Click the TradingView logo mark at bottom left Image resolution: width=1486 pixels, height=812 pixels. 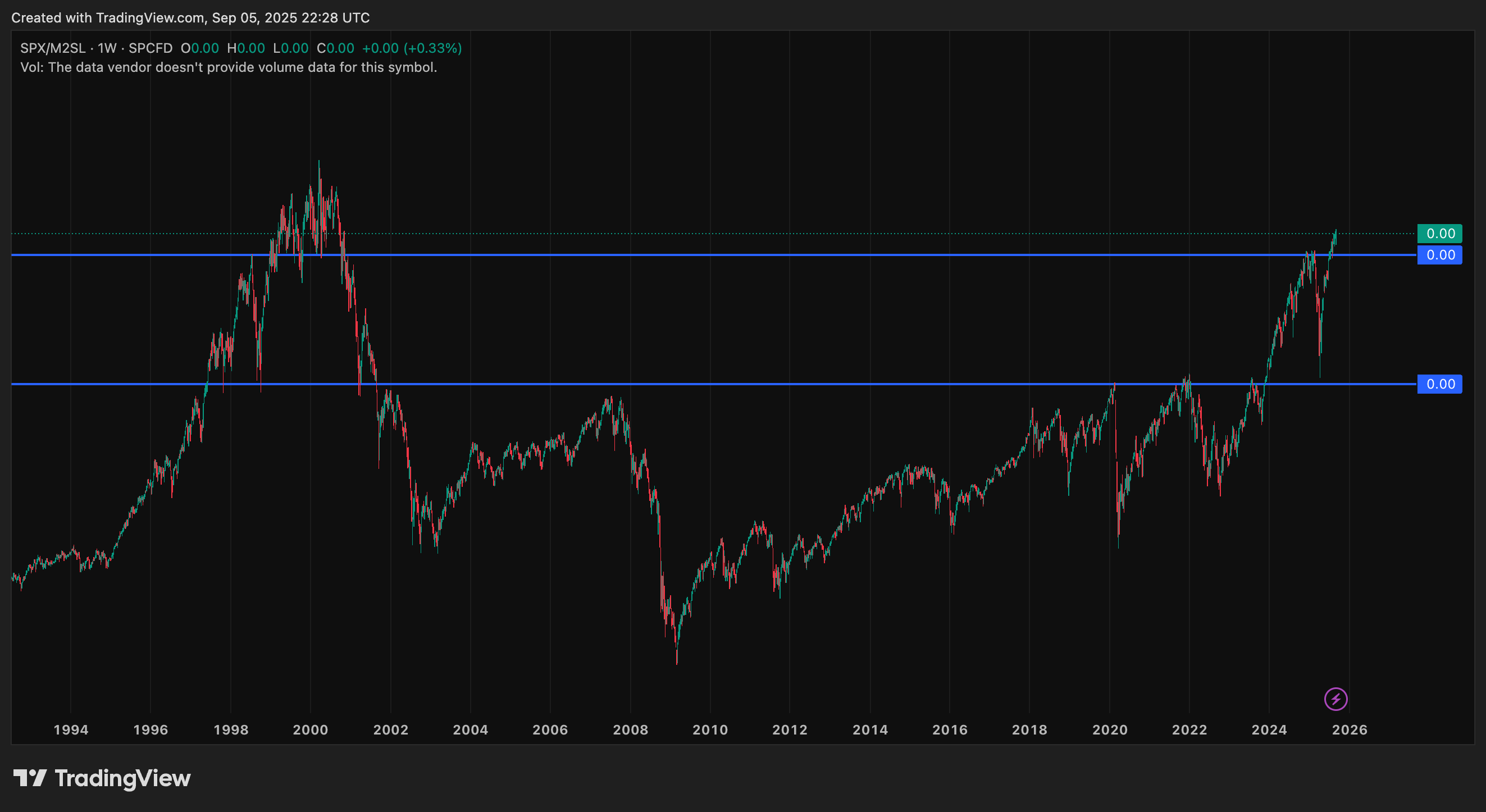point(29,778)
